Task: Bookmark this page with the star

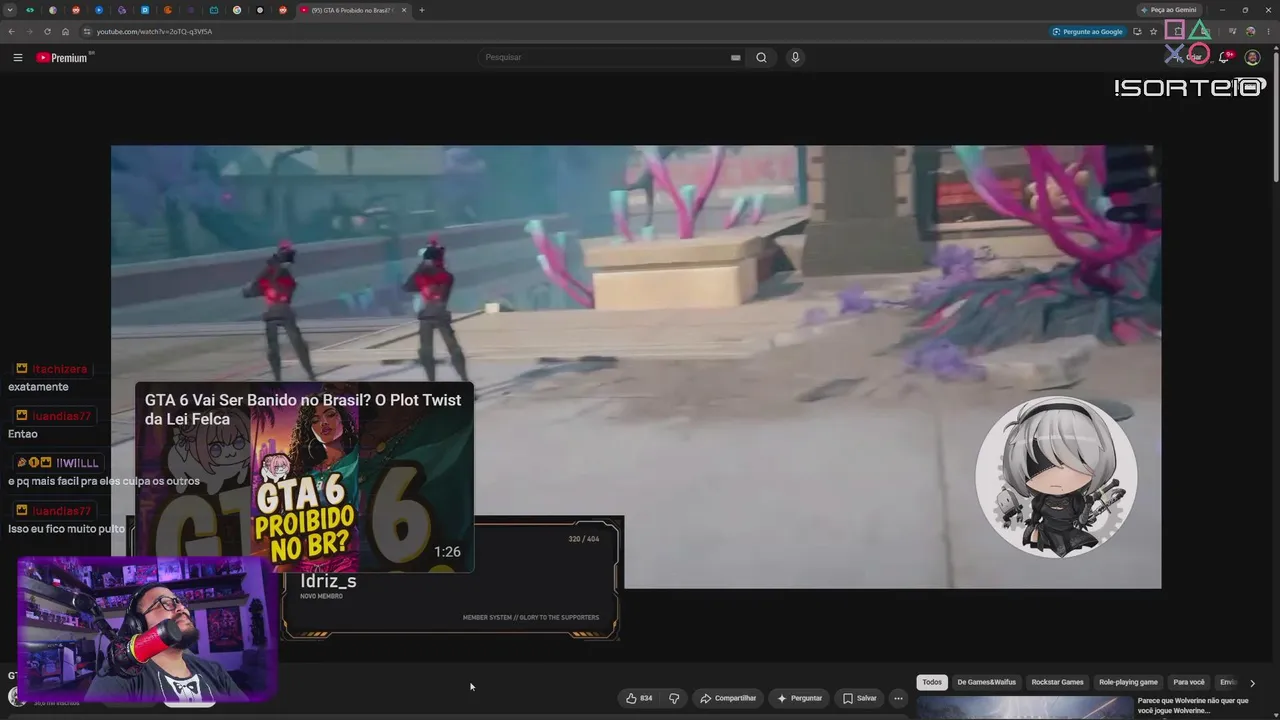Action: [x=1153, y=31]
